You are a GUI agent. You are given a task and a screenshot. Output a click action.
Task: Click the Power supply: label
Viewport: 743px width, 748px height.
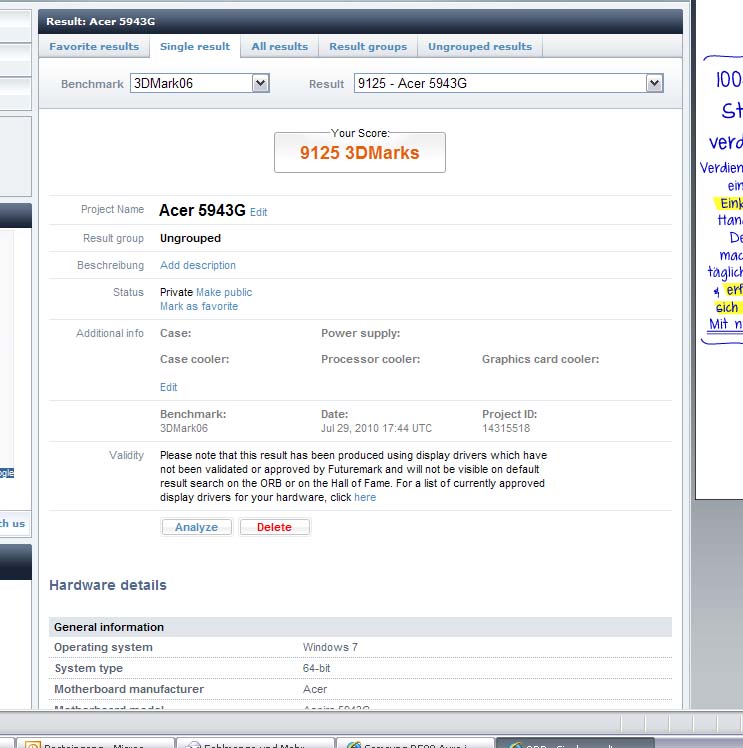(x=361, y=333)
